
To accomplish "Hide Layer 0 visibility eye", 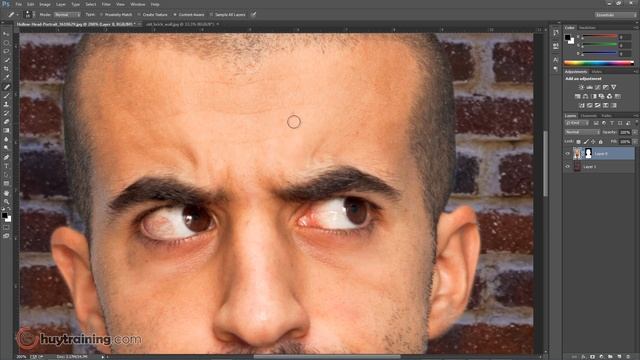I will click(x=567, y=154).
